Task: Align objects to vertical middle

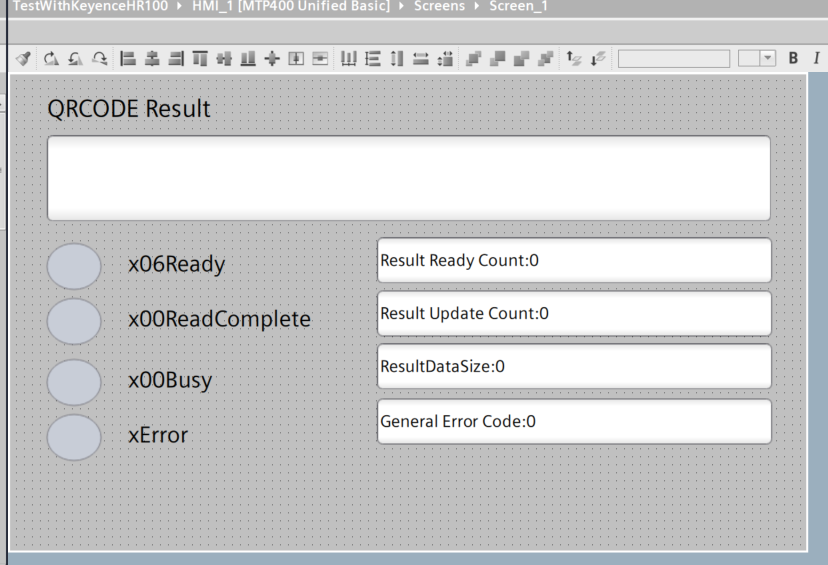Action: [x=224, y=58]
